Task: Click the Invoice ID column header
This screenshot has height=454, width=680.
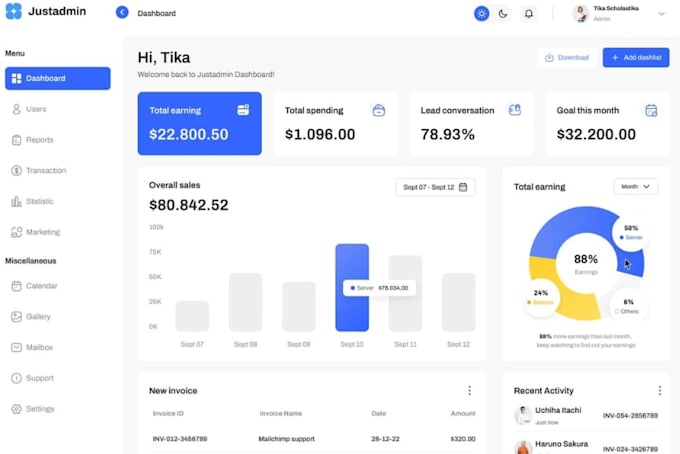Action: [168, 414]
